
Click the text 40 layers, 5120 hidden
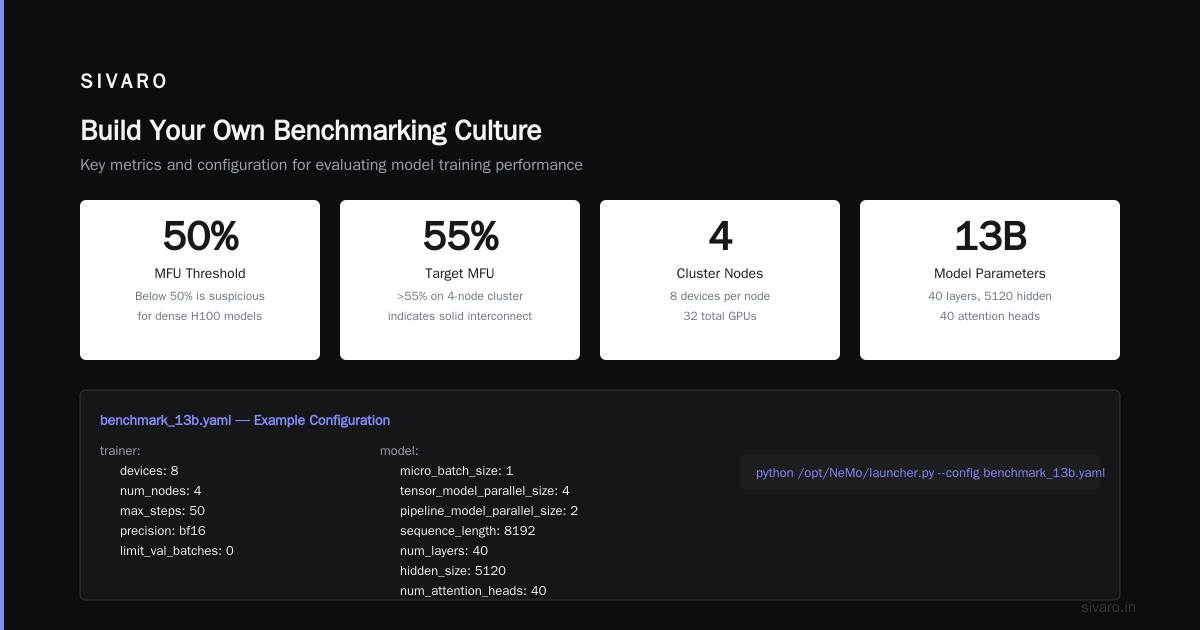990,296
